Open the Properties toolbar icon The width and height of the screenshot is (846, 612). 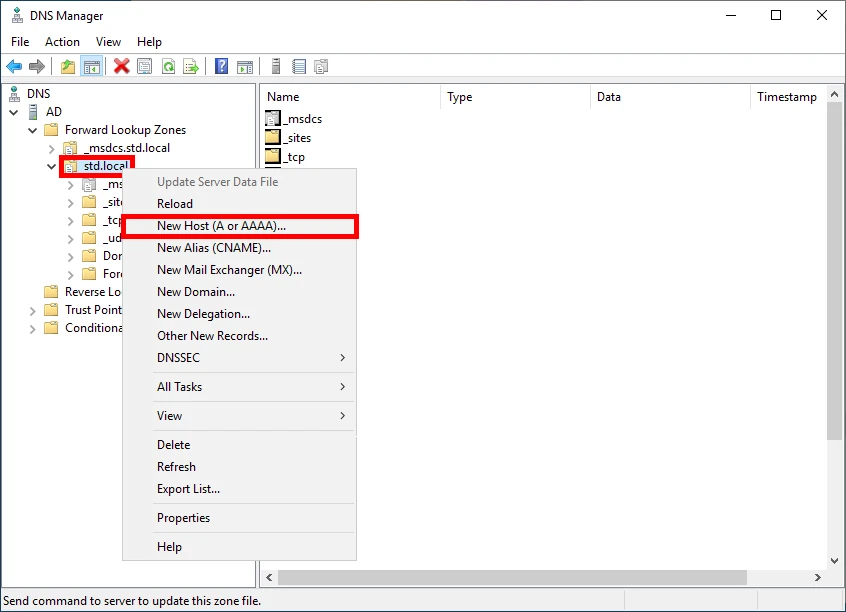144,66
